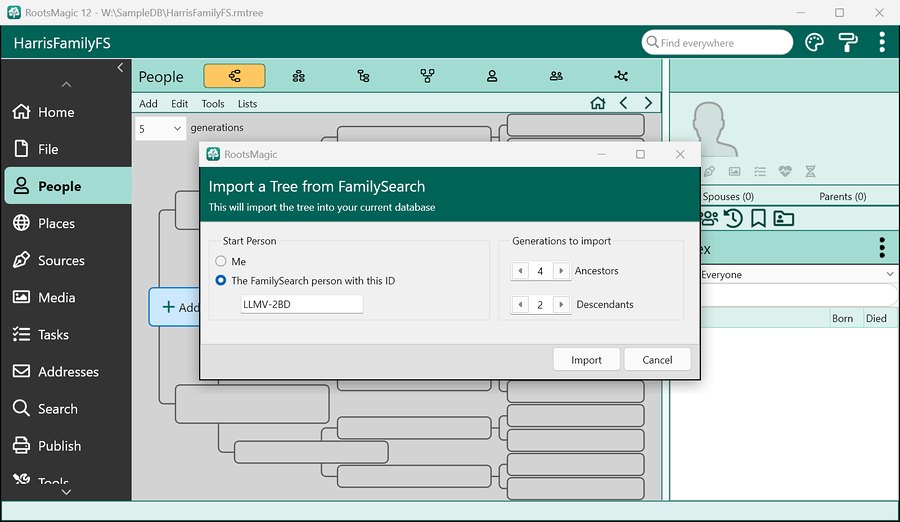This screenshot has height=522, width=900.
Task: Open side panel three-dot options
Action: (882, 248)
